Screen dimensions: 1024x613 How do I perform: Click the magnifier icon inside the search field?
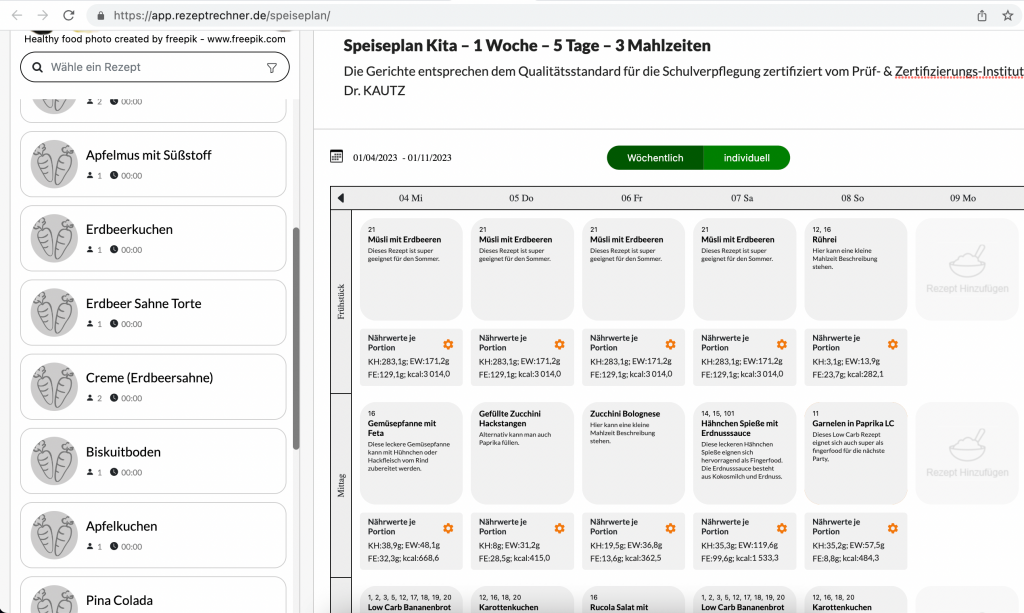[x=35, y=66]
